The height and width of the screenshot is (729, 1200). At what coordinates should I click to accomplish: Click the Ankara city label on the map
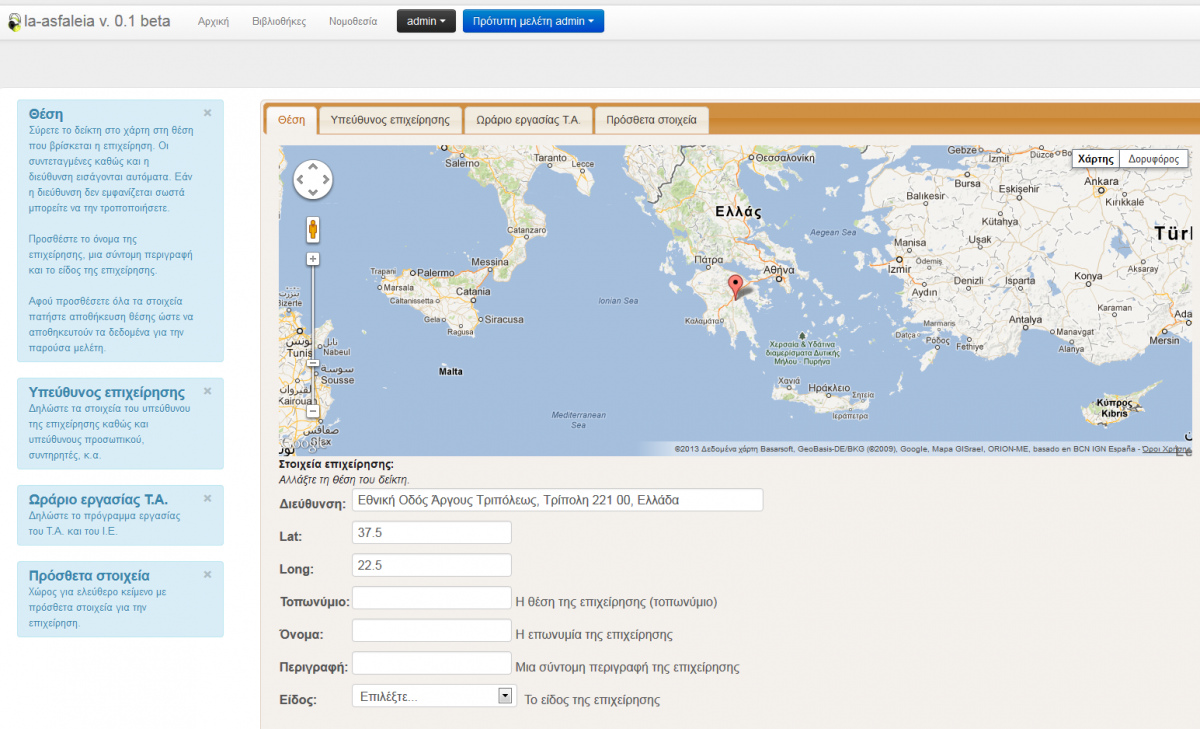1102,181
